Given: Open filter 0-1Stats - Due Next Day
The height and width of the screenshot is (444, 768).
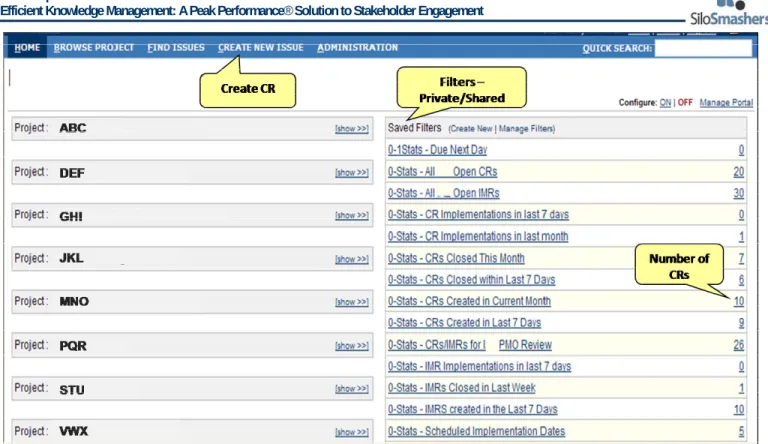Looking at the screenshot, I should point(437,150).
